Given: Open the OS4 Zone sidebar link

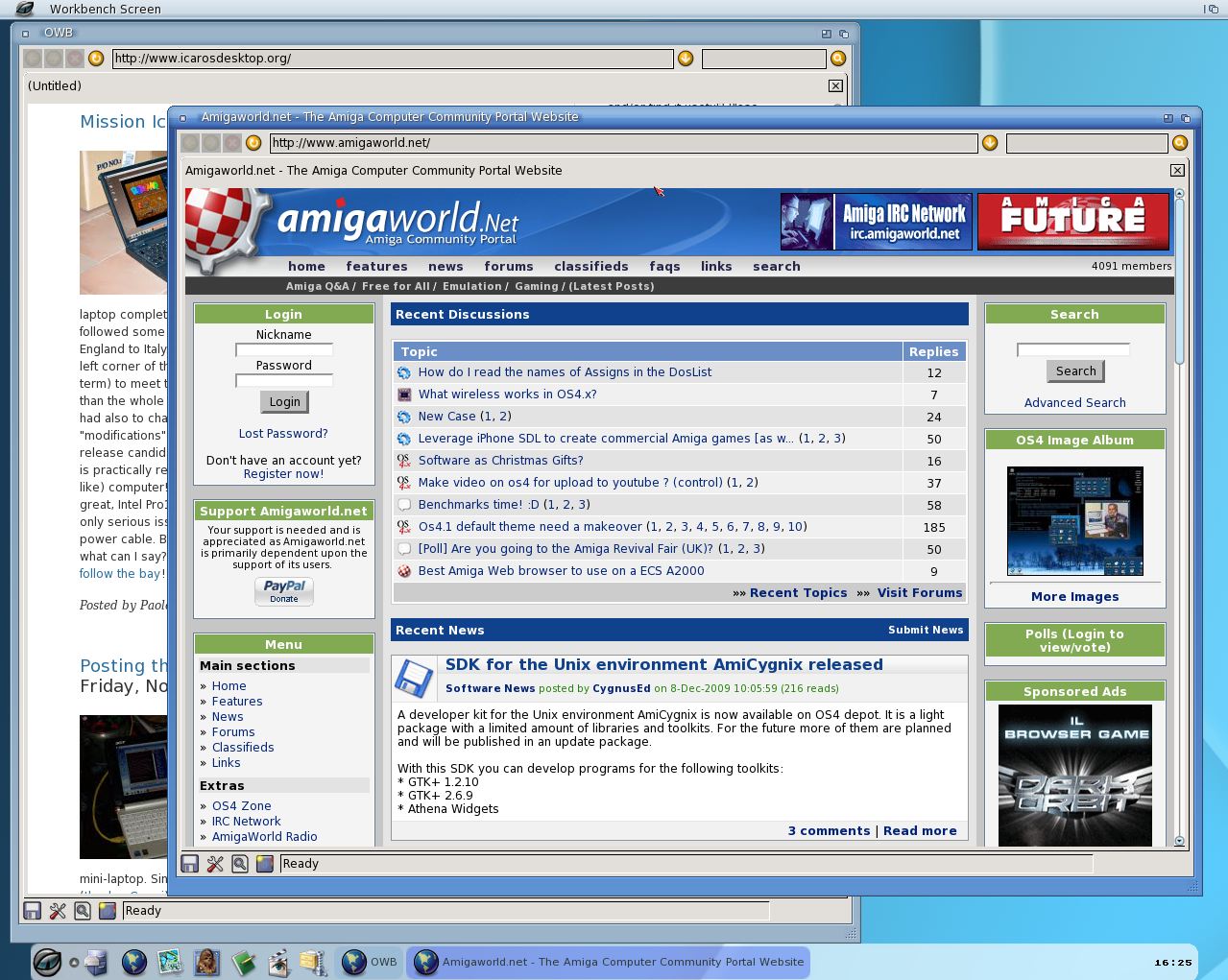Looking at the screenshot, I should (241, 805).
